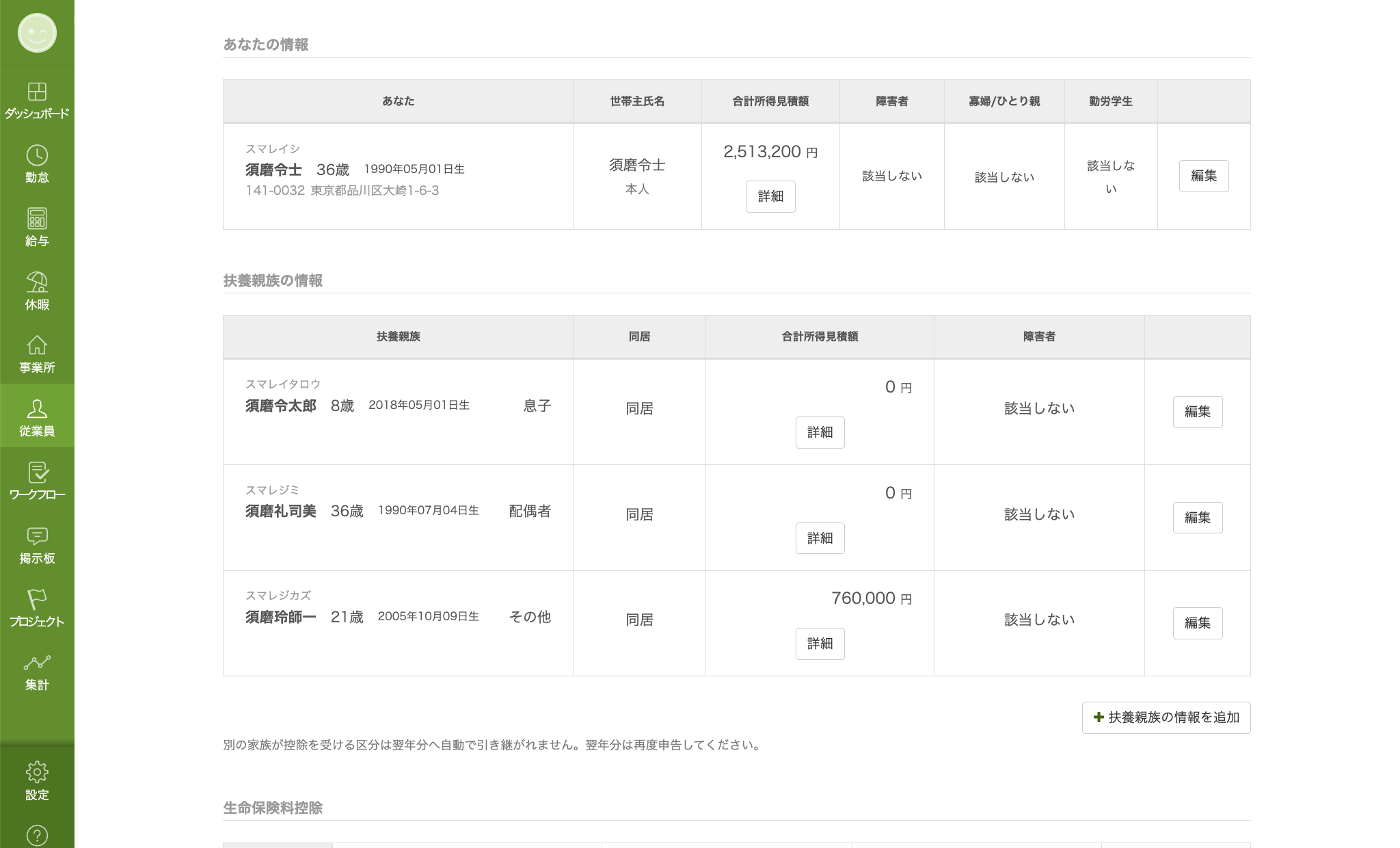This screenshot has height=848, width=1400.
Task: Click birth date 2005年10月09日生
Action: click(429, 617)
